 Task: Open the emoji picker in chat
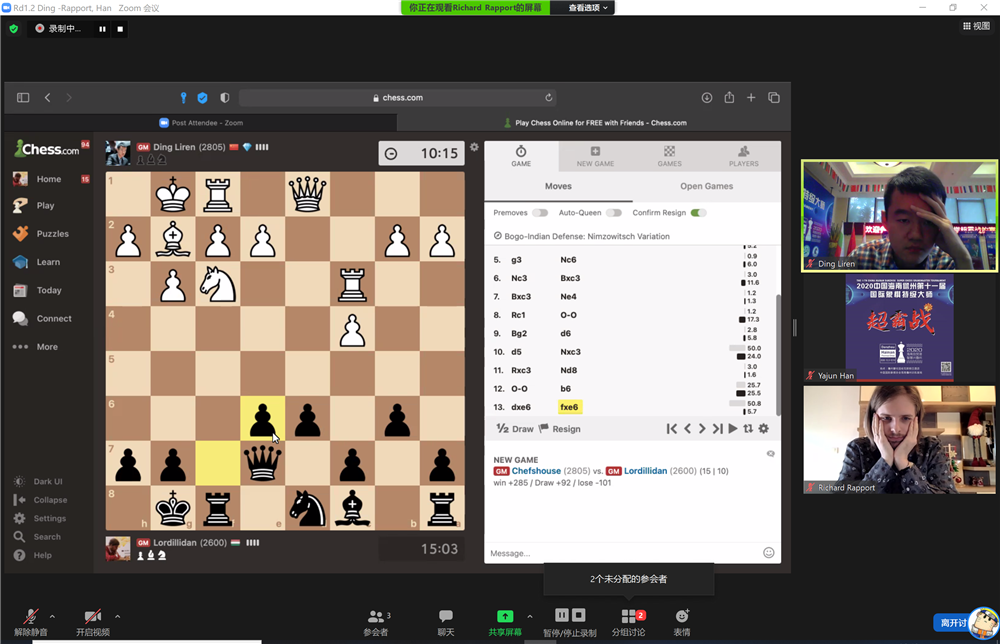(768, 553)
